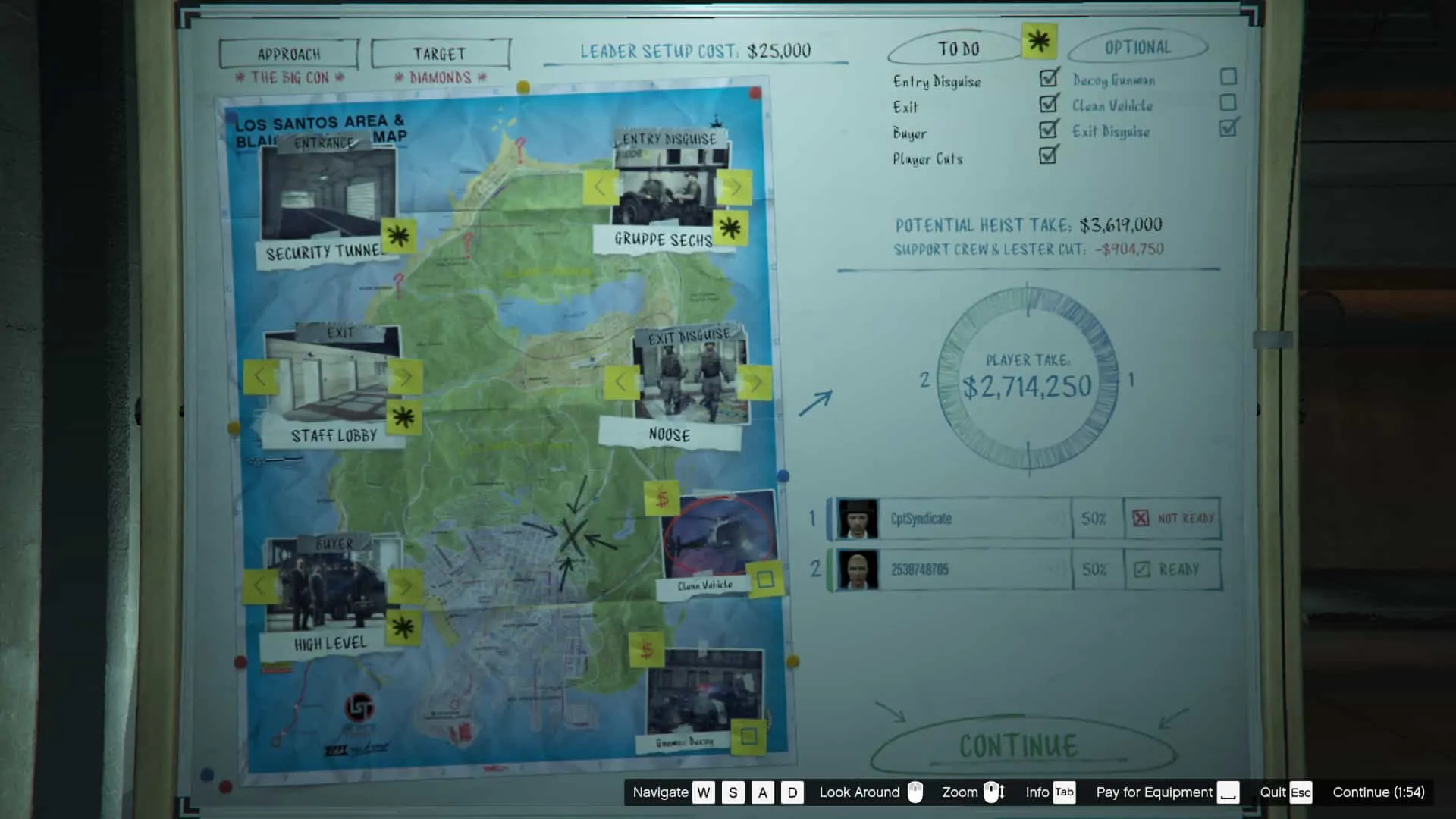Click the second player's bald avatar
Screen dimensions: 1456x819
click(858, 570)
